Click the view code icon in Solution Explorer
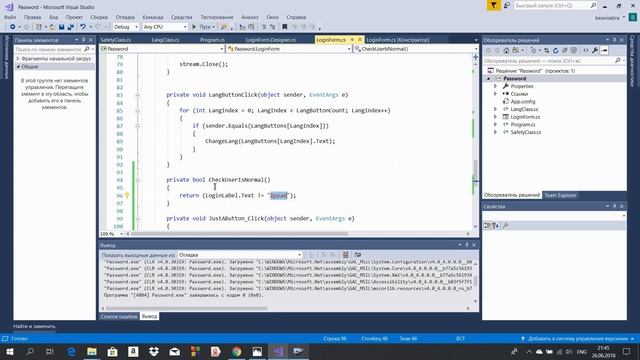 tap(585, 51)
